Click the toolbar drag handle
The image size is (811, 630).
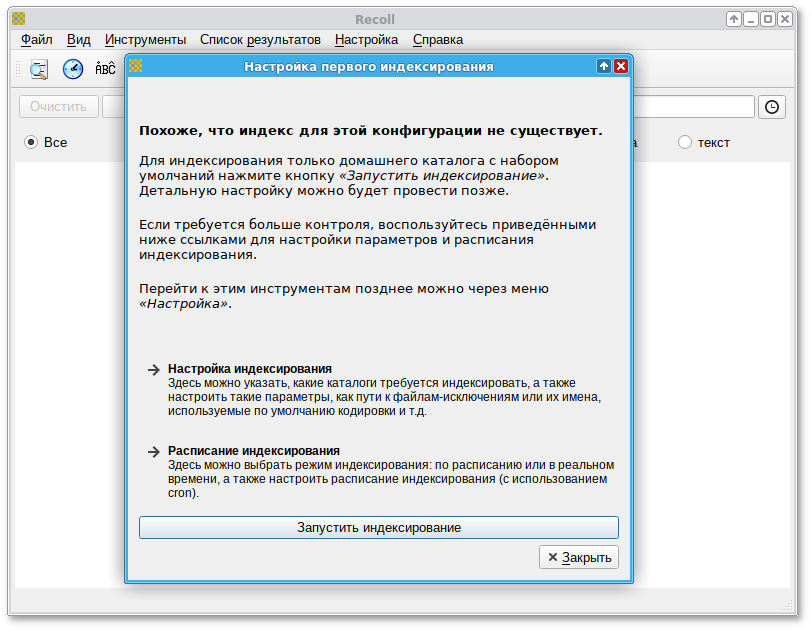[18, 69]
